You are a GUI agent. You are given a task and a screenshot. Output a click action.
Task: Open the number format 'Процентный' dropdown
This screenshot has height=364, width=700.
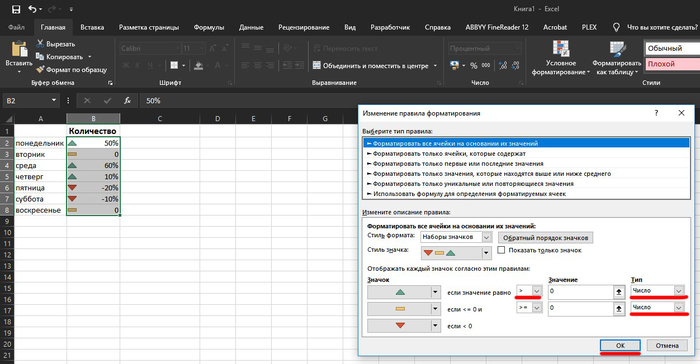[517, 48]
